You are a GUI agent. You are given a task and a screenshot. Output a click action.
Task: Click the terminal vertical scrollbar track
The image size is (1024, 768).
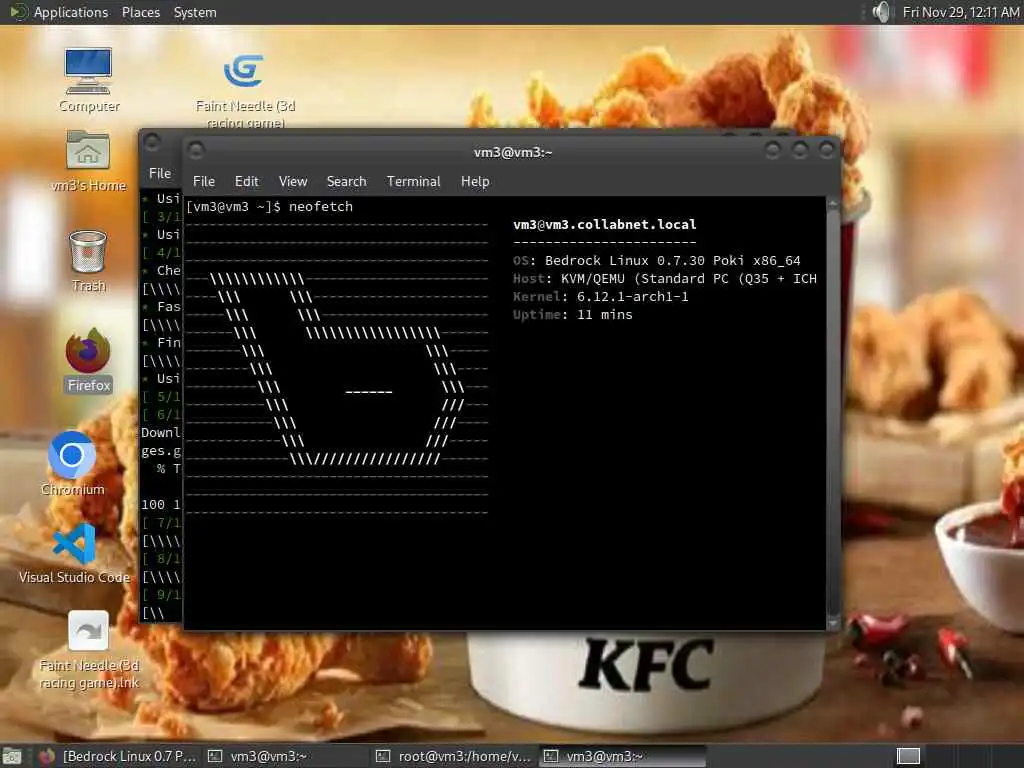point(833,413)
